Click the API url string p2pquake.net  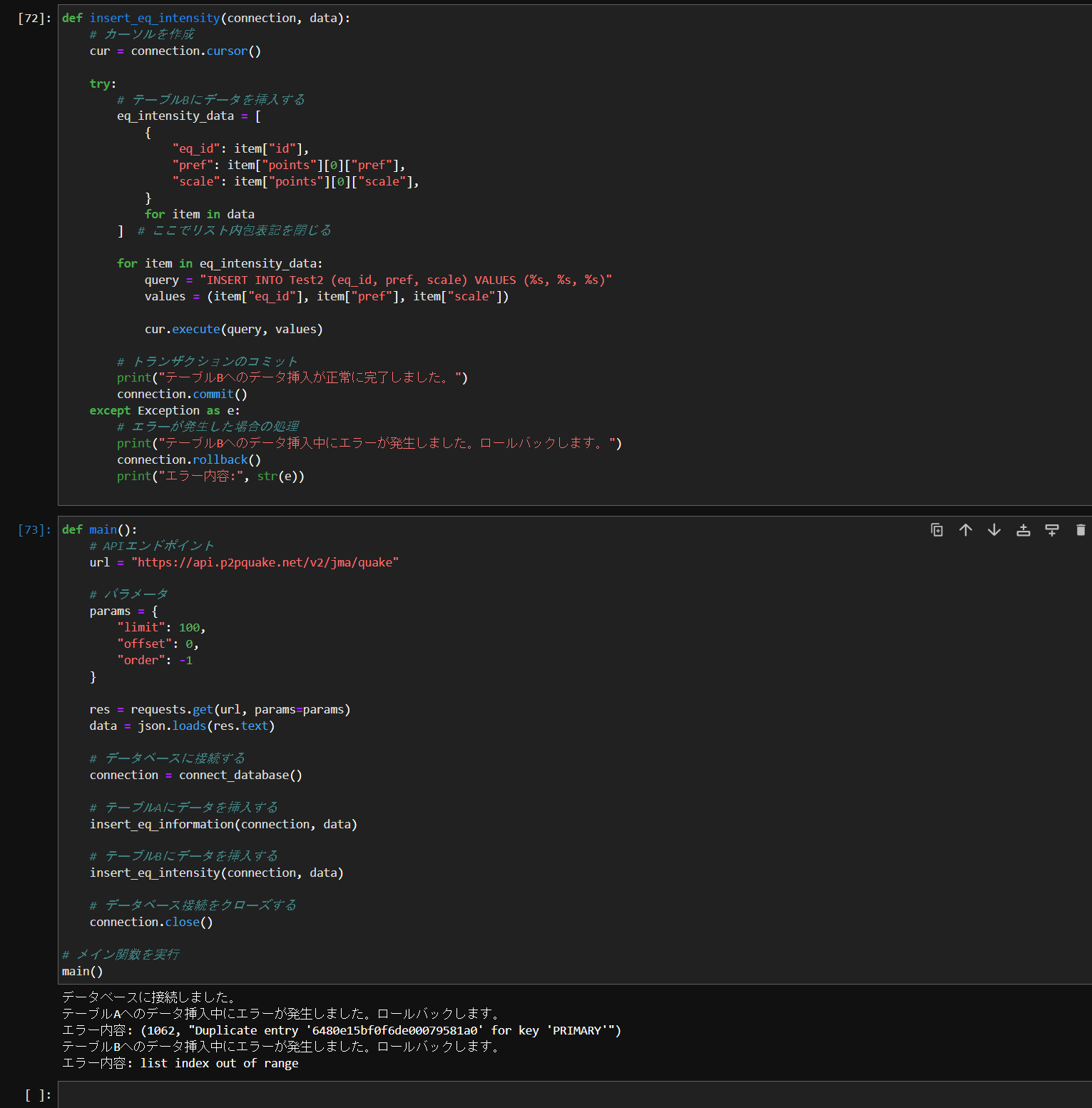point(265,562)
